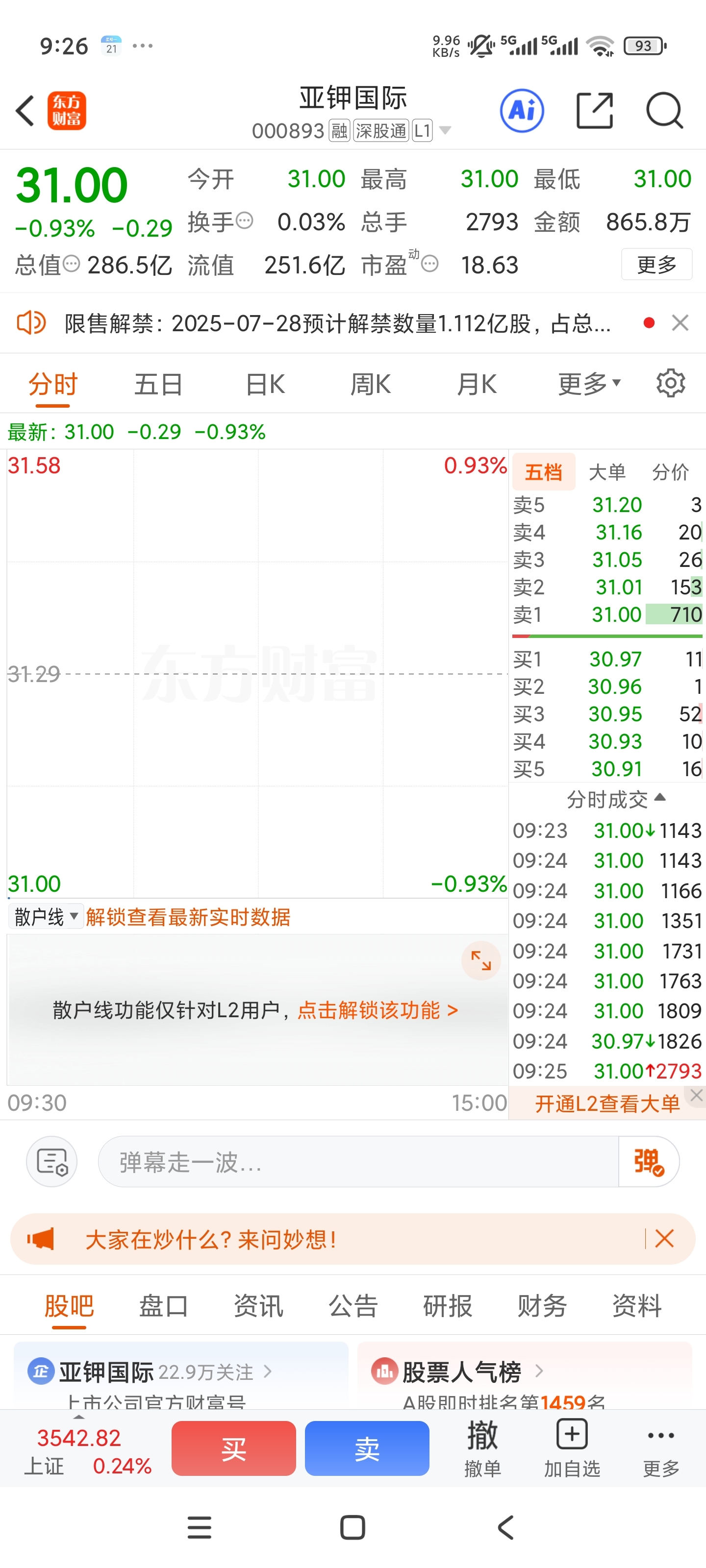Viewport: 706px width, 1568px height.
Task: Collapse the 分时成交 section arrow
Action: coord(660,797)
